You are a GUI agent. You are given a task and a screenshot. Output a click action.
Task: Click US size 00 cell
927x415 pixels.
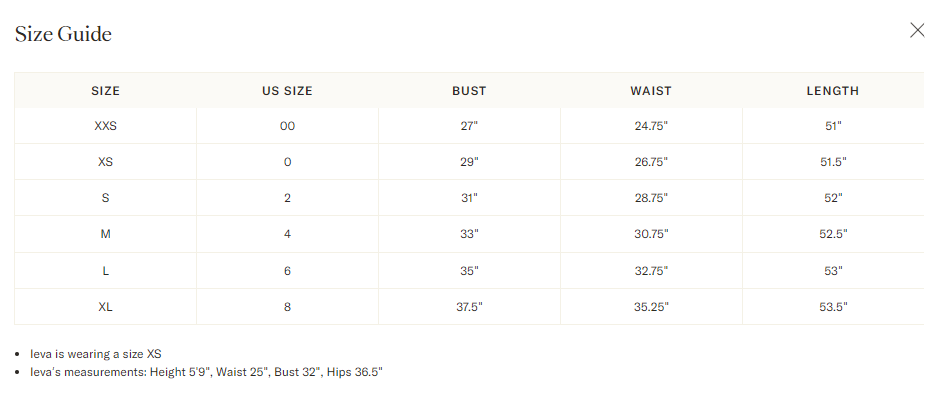point(287,126)
